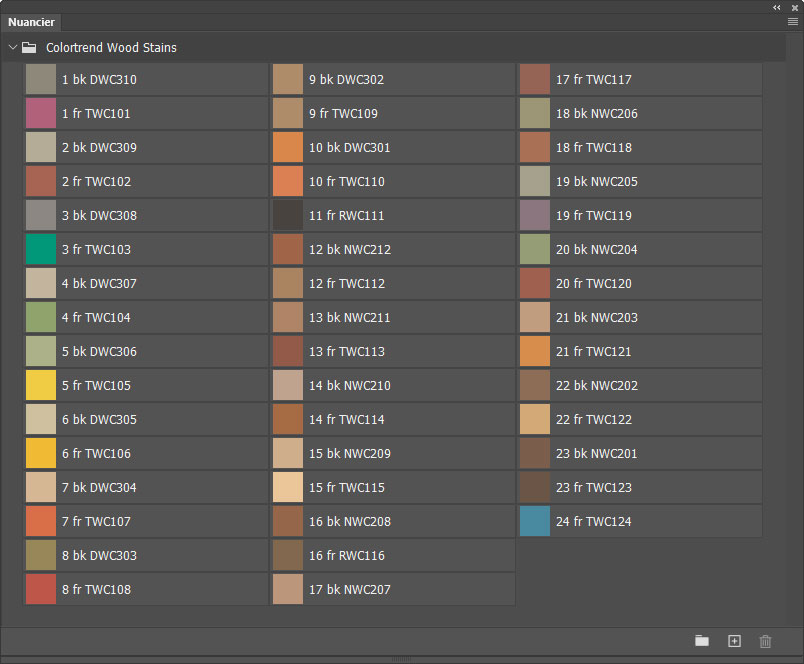Screen dimensions: 804x664
Task: Click the label 12 fr TWC112
Action: click(347, 284)
